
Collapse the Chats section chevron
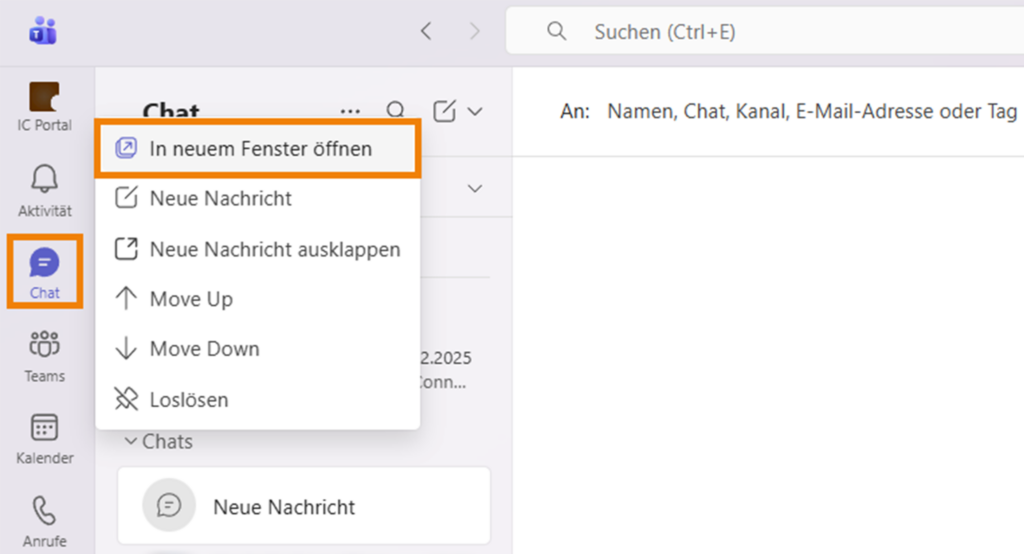130,441
